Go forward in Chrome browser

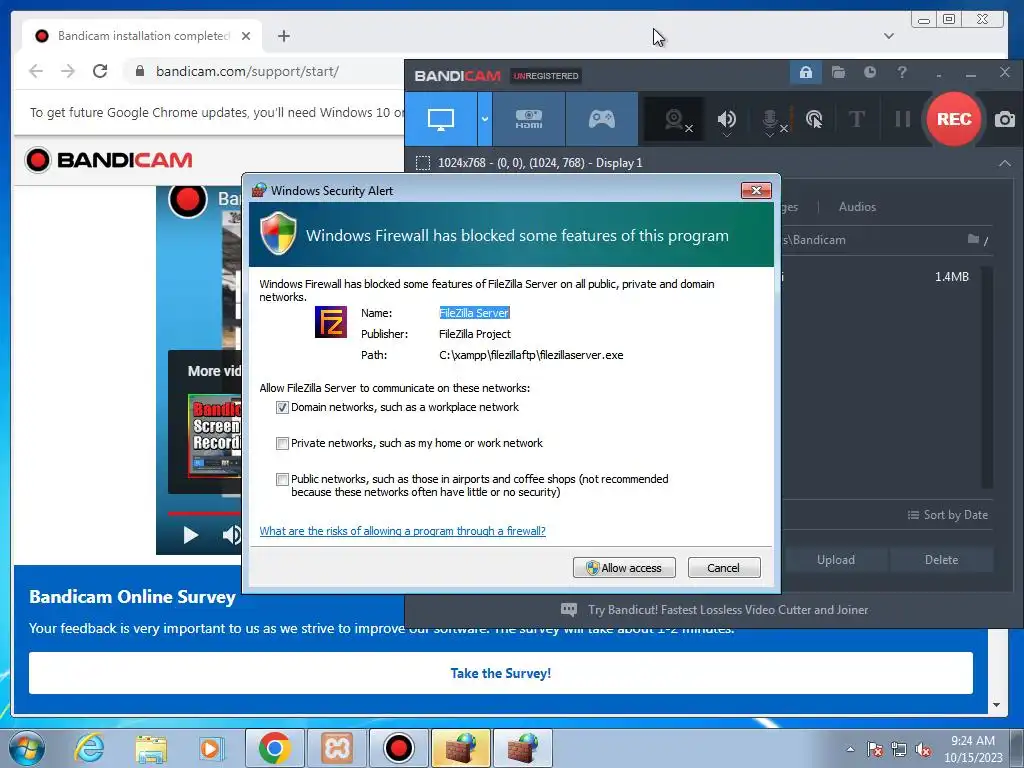[68, 71]
